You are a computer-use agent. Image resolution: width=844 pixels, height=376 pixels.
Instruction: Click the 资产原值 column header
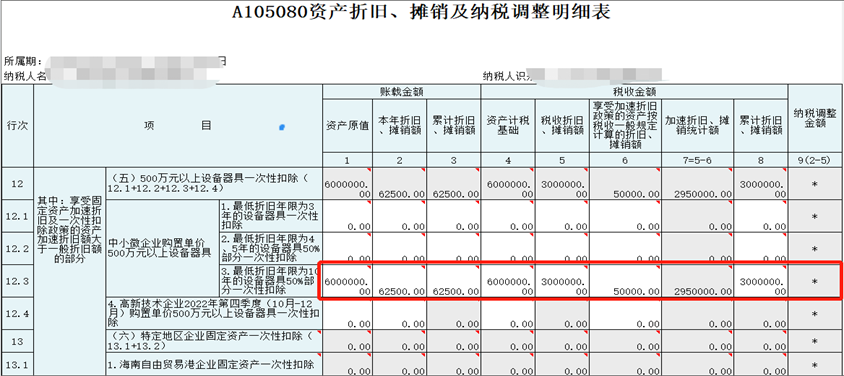tap(347, 125)
